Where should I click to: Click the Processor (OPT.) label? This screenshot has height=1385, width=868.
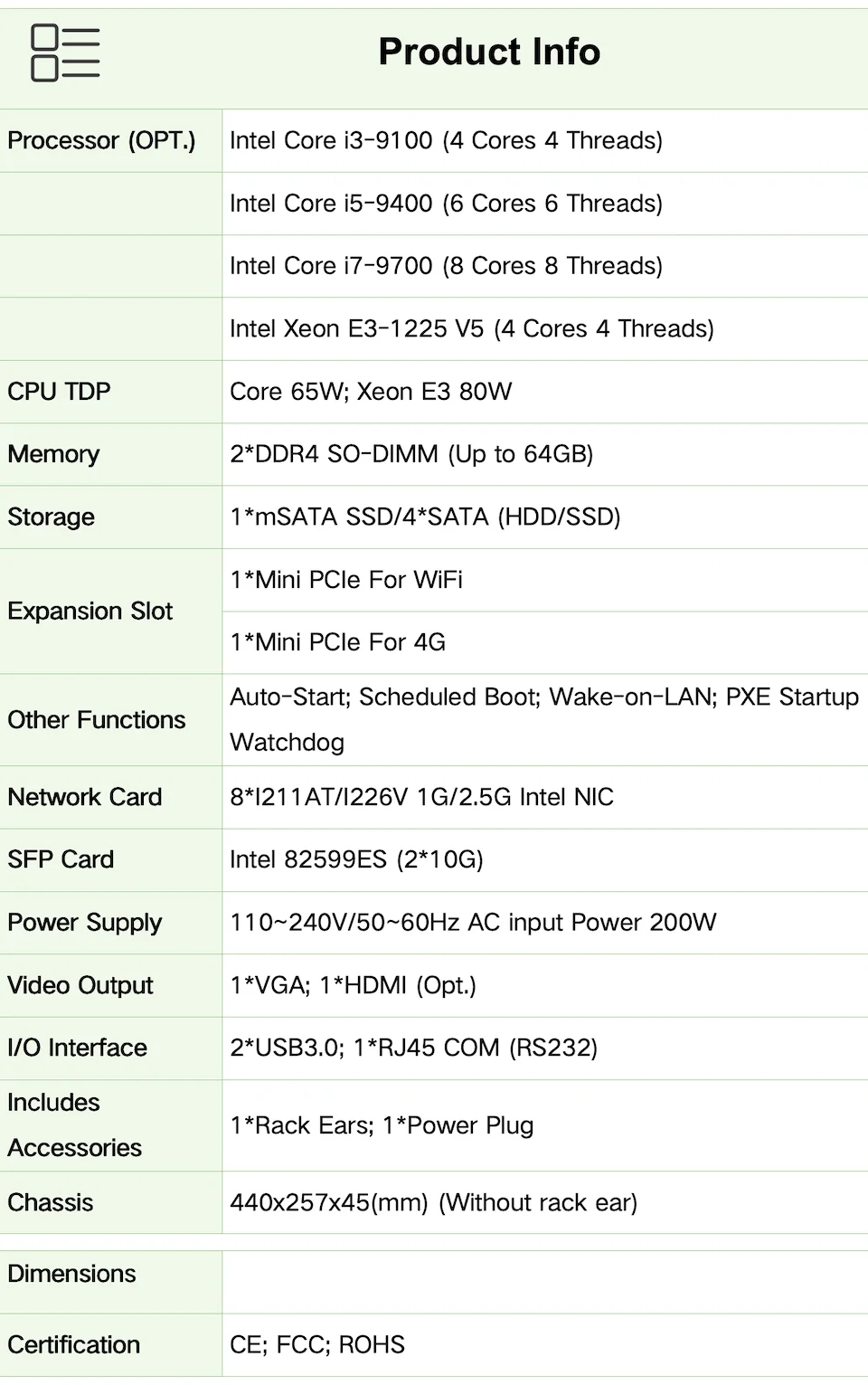coord(101,141)
